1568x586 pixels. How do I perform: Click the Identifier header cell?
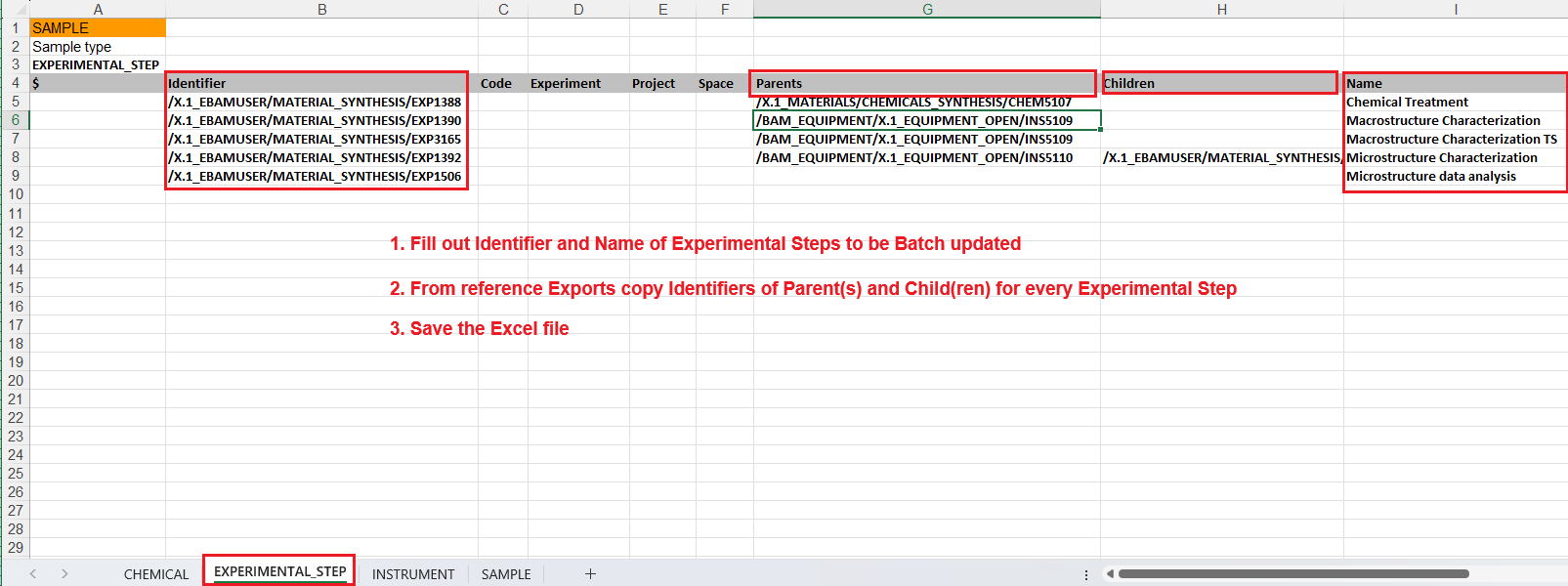[x=322, y=83]
